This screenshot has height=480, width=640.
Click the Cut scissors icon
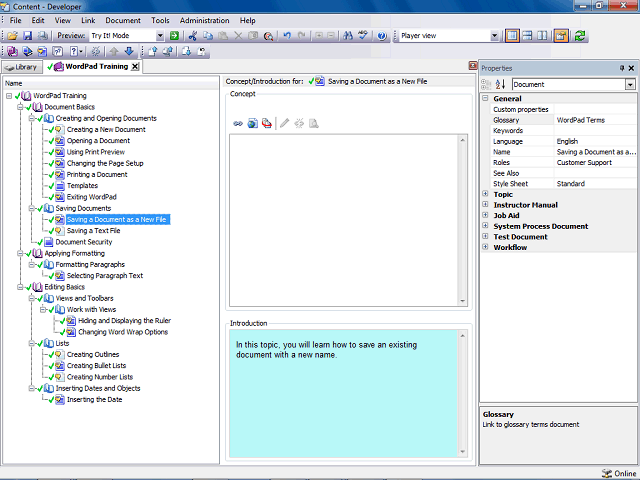tap(193, 36)
